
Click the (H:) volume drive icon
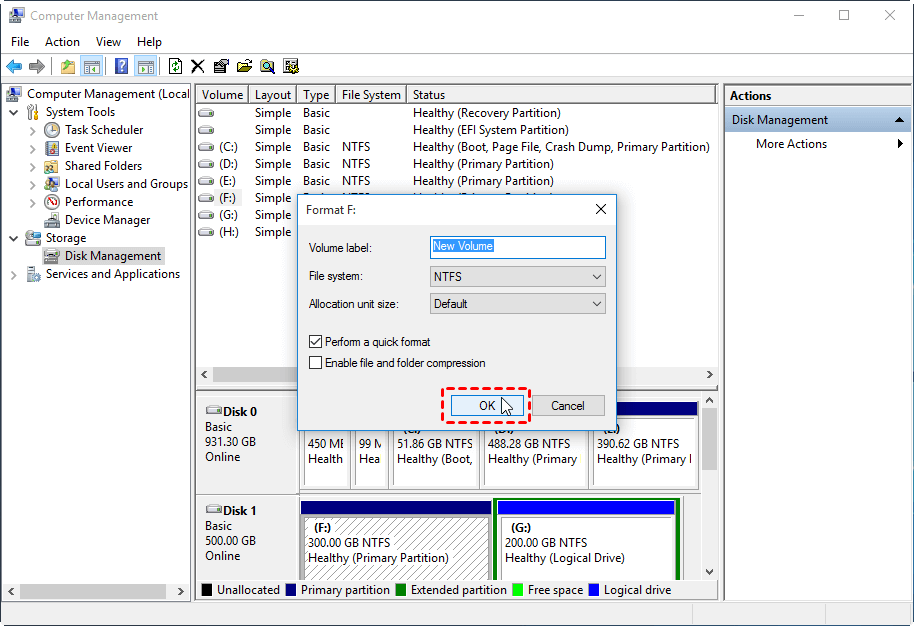(x=206, y=232)
